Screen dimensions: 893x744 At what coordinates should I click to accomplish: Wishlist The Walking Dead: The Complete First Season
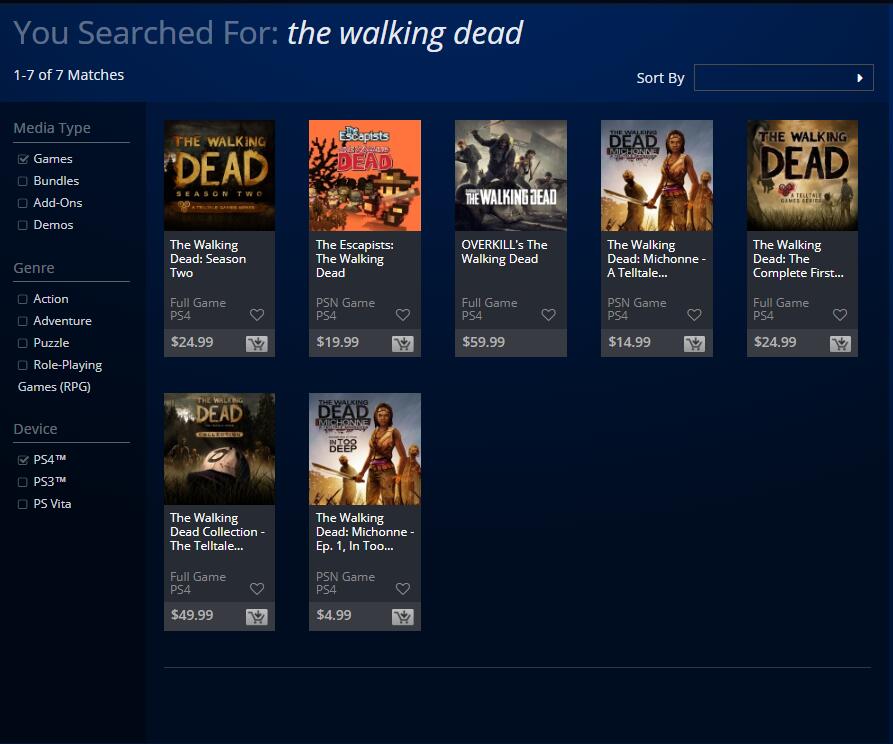(x=840, y=315)
